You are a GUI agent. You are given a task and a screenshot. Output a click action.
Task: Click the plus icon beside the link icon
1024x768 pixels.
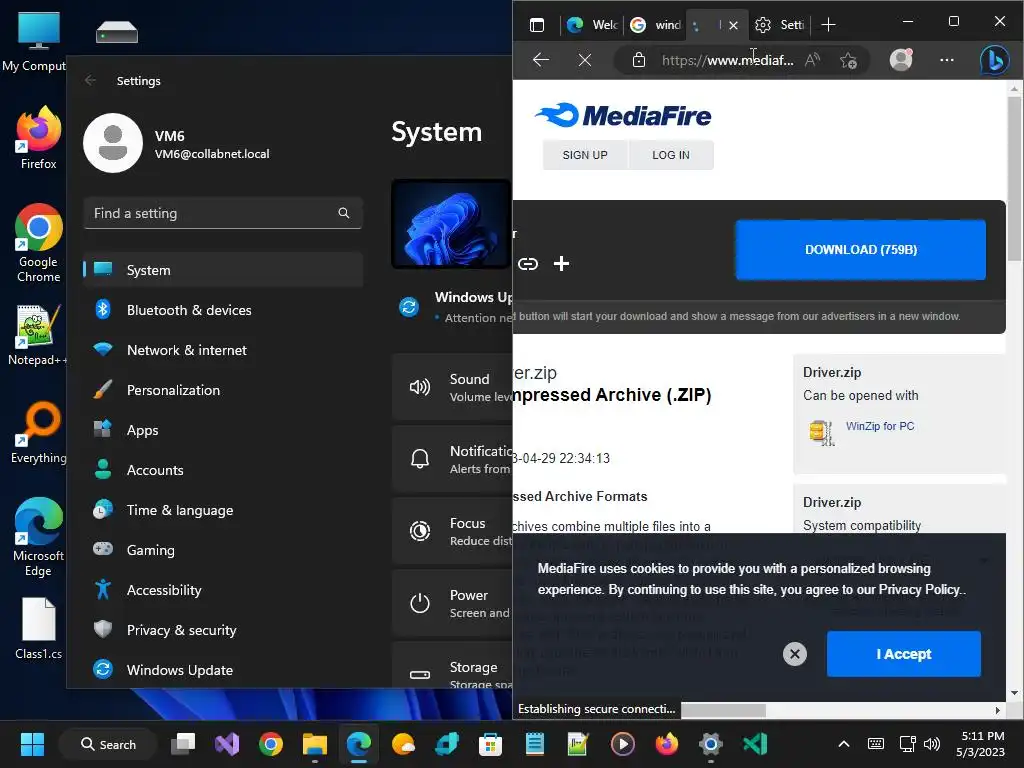pos(561,264)
